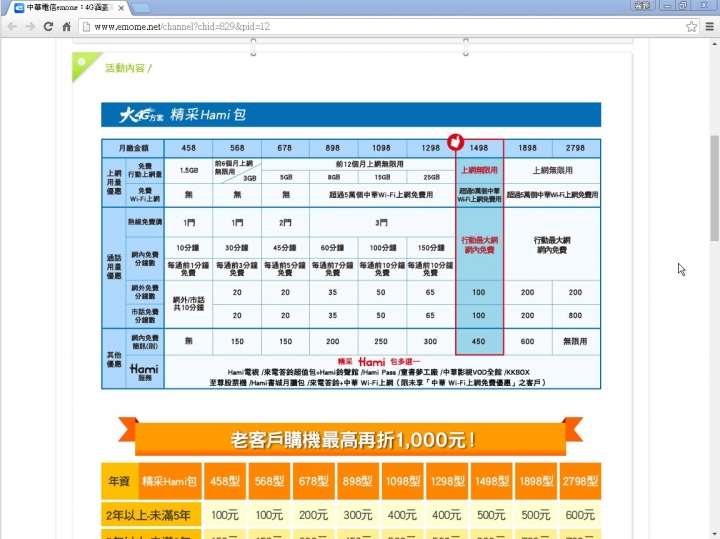
Task: Click the 2門 hotline cell
Action: click(285, 223)
